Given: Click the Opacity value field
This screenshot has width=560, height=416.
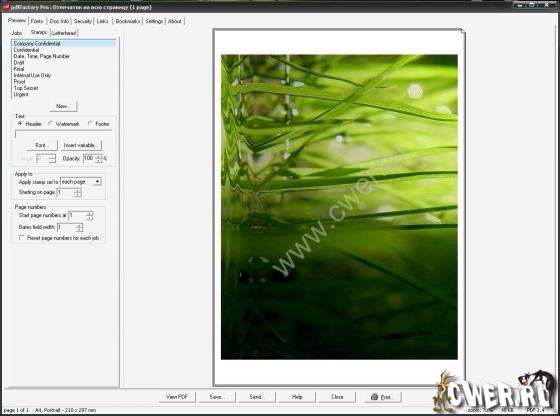Looking at the screenshot, I should (x=89, y=159).
